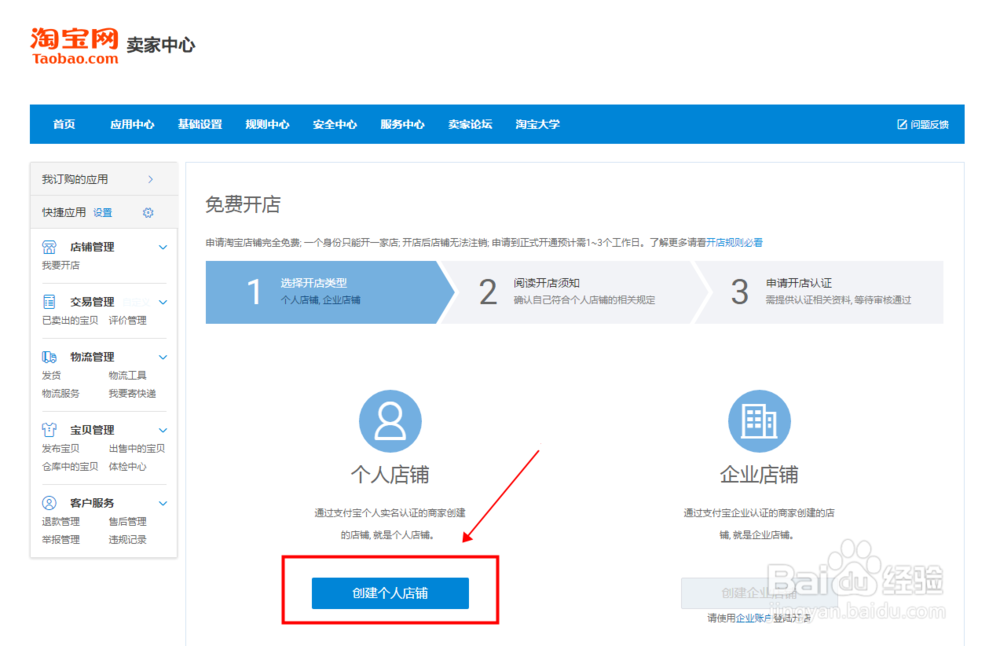Select step 3 申请开店认证

click(x=819, y=292)
